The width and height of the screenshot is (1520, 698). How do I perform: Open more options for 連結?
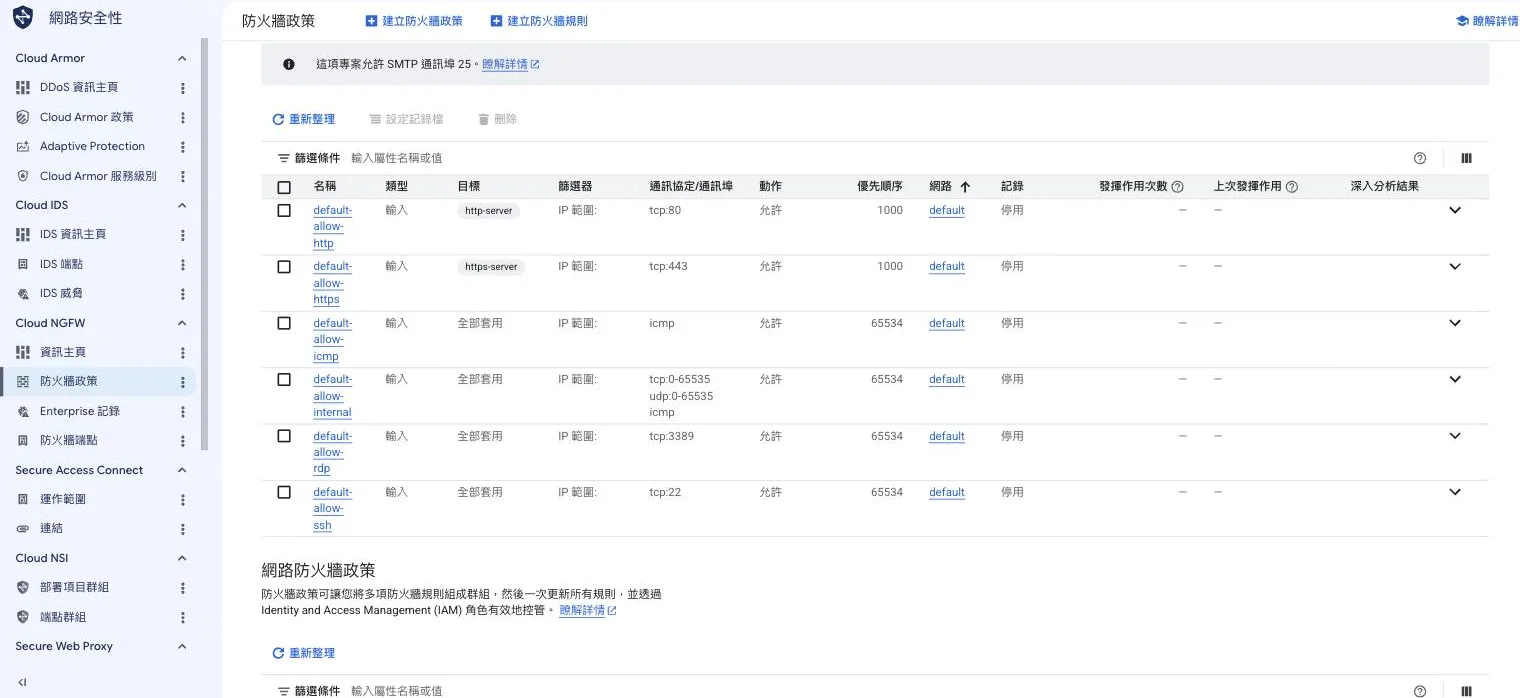[x=183, y=528]
